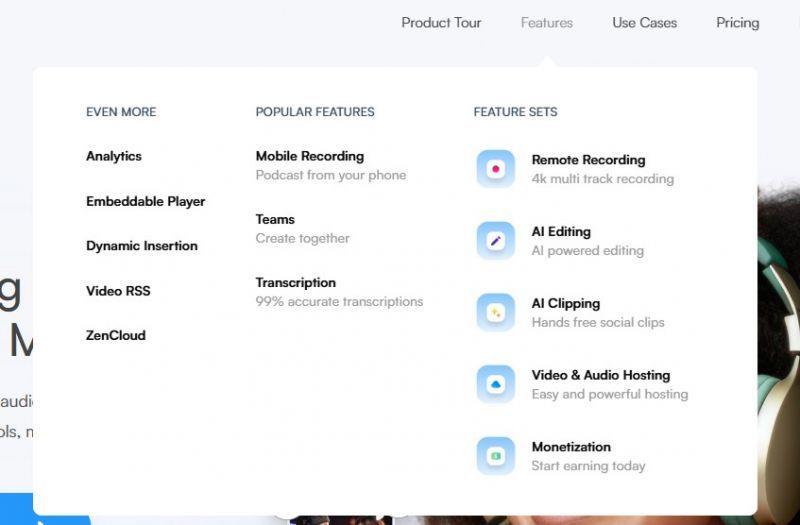Click the Monetization title text
Image resolution: width=800 pixels, height=525 pixels.
click(x=571, y=447)
